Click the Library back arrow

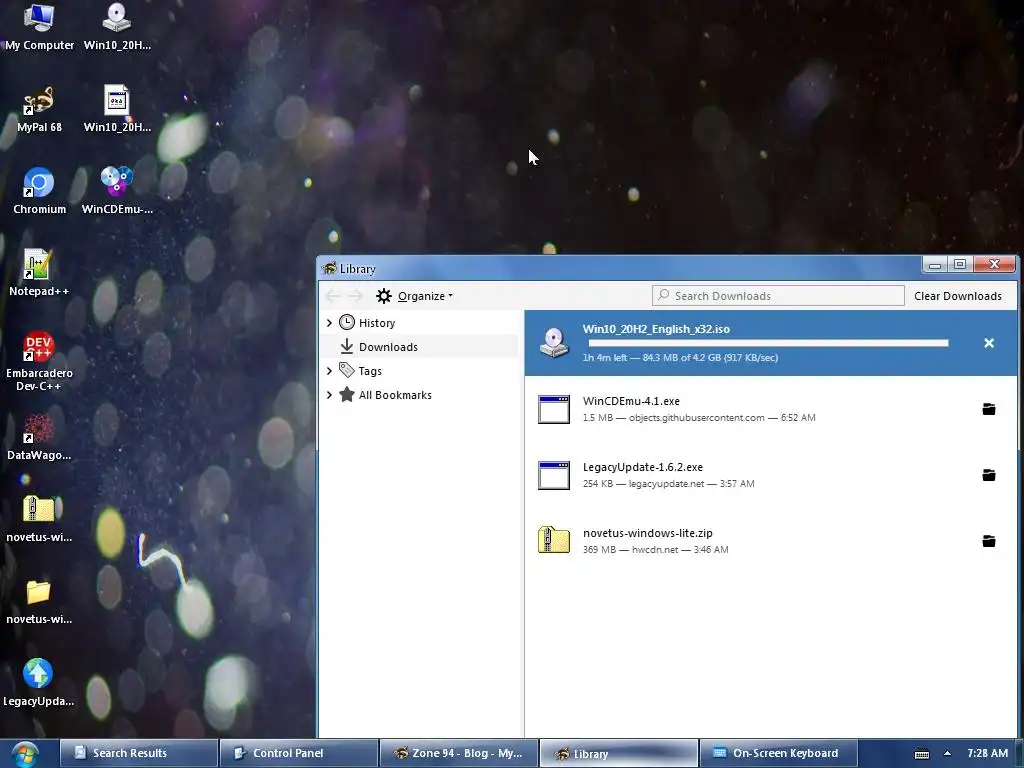click(333, 296)
